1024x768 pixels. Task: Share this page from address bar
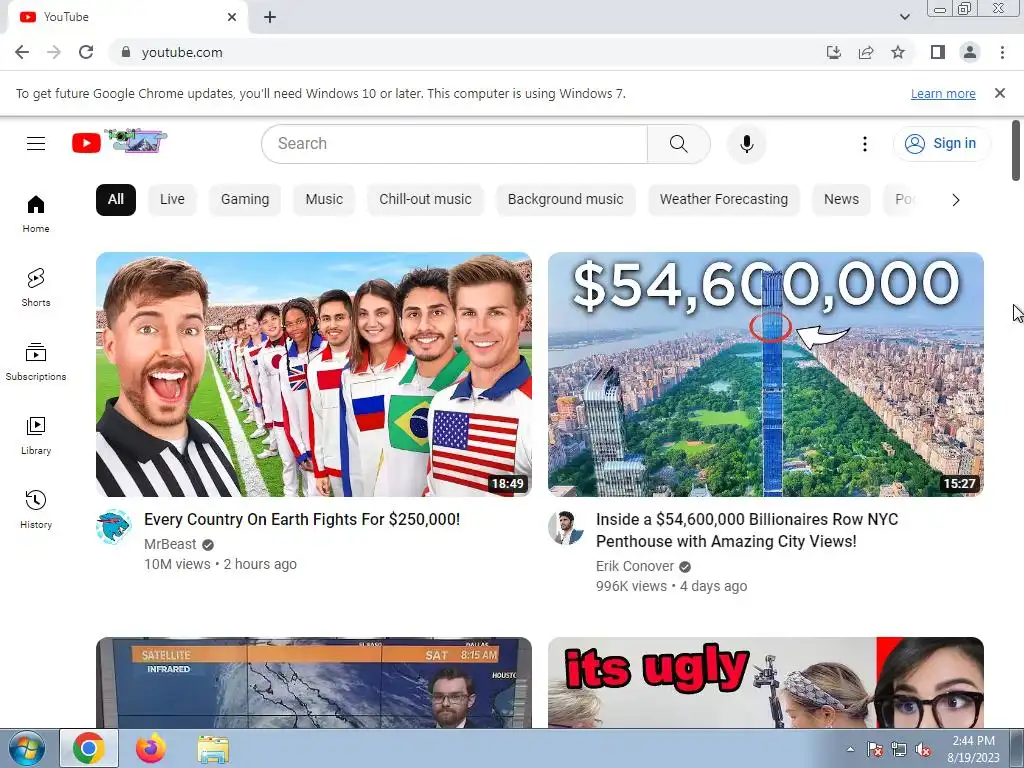coord(866,52)
